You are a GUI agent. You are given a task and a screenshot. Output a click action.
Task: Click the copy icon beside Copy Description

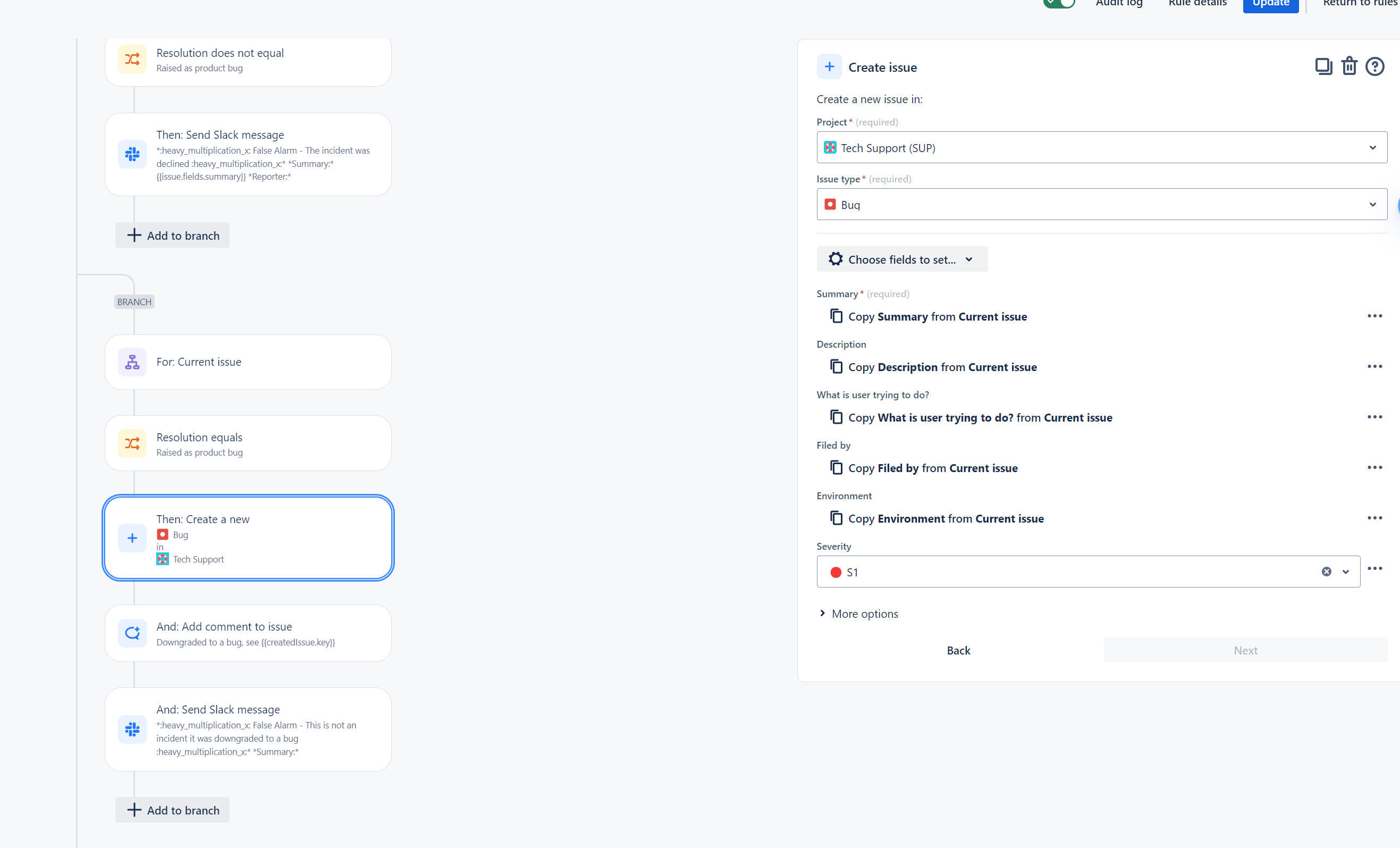tap(837, 366)
